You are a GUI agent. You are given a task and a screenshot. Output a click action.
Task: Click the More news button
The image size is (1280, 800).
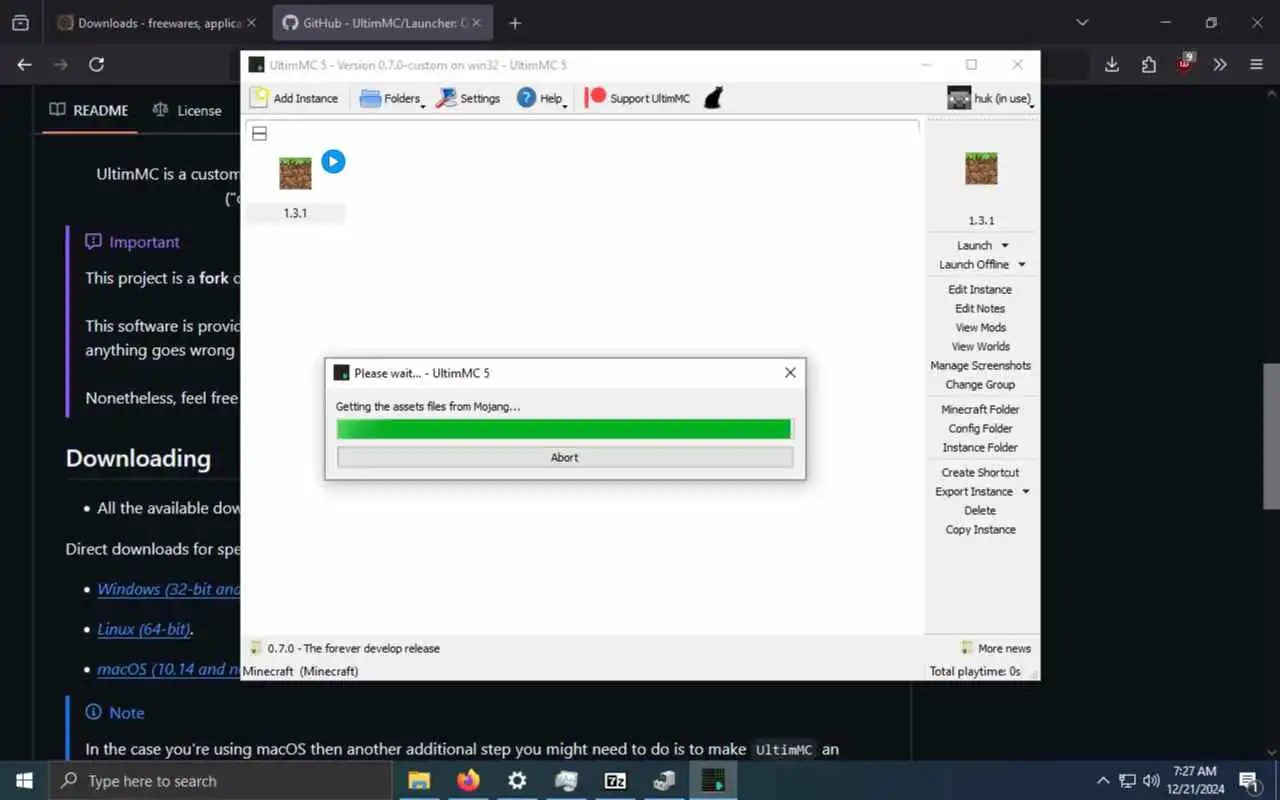coord(995,648)
